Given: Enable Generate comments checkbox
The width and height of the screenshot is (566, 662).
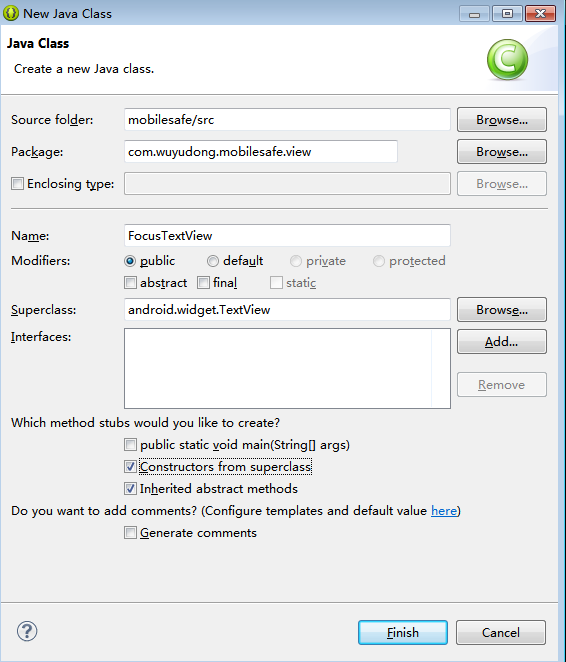Looking at the screenshot, I should click(130, 532).
